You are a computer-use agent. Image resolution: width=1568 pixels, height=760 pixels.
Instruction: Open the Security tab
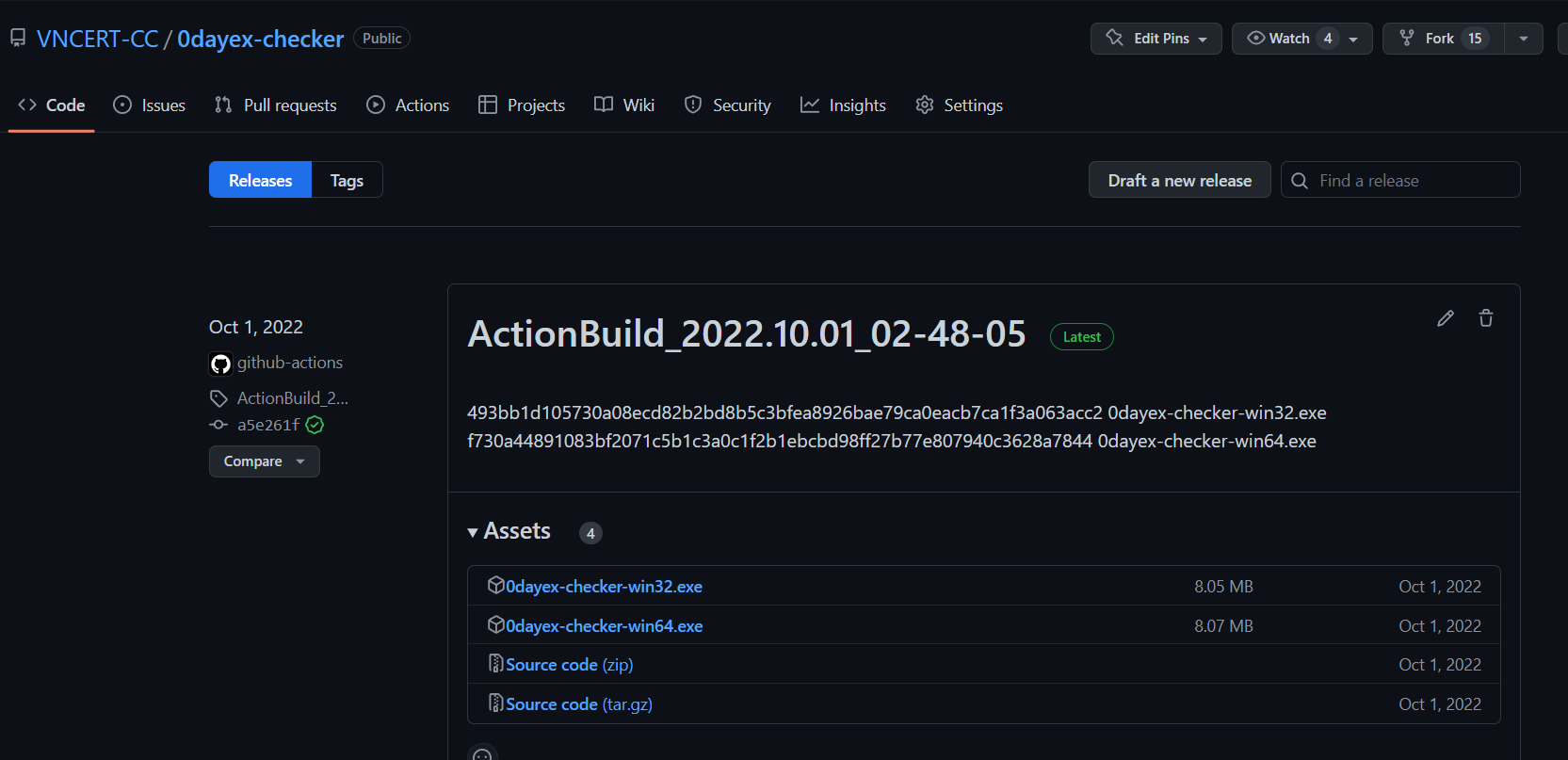coord(728,105)
